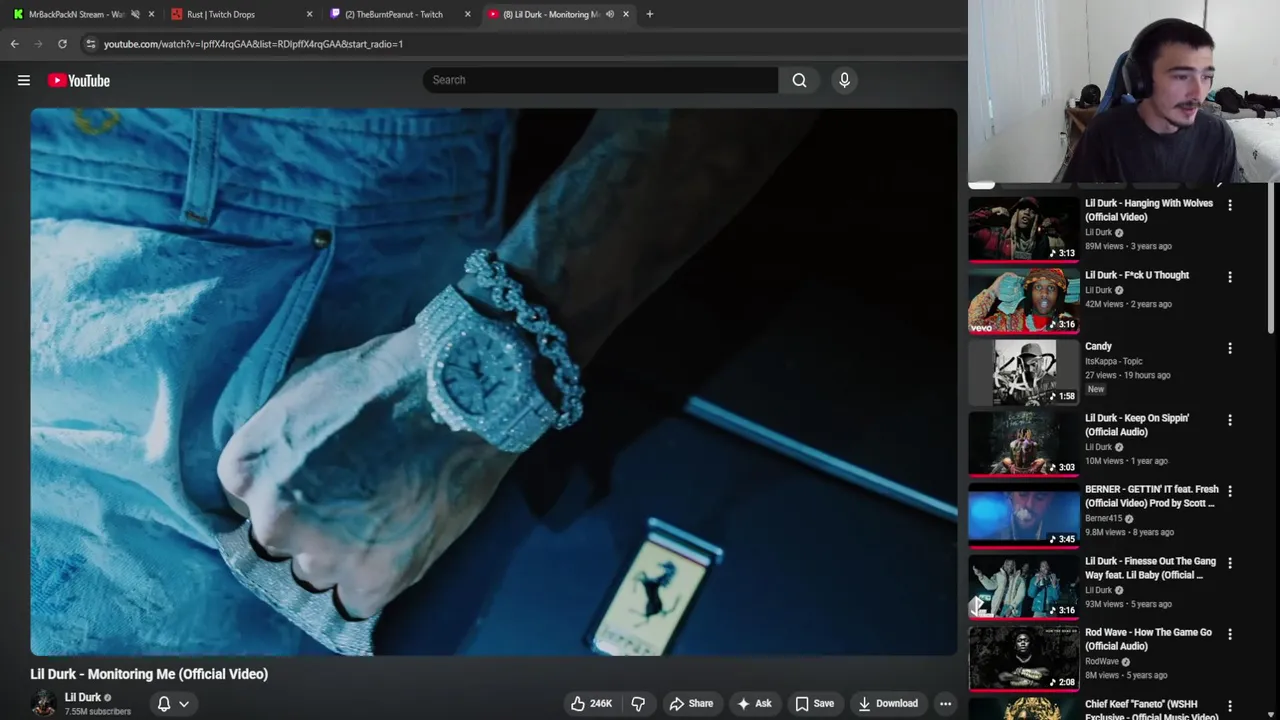
Task: Toggle the notification bell for Lil Durk
Action: (x=164, y=703)
